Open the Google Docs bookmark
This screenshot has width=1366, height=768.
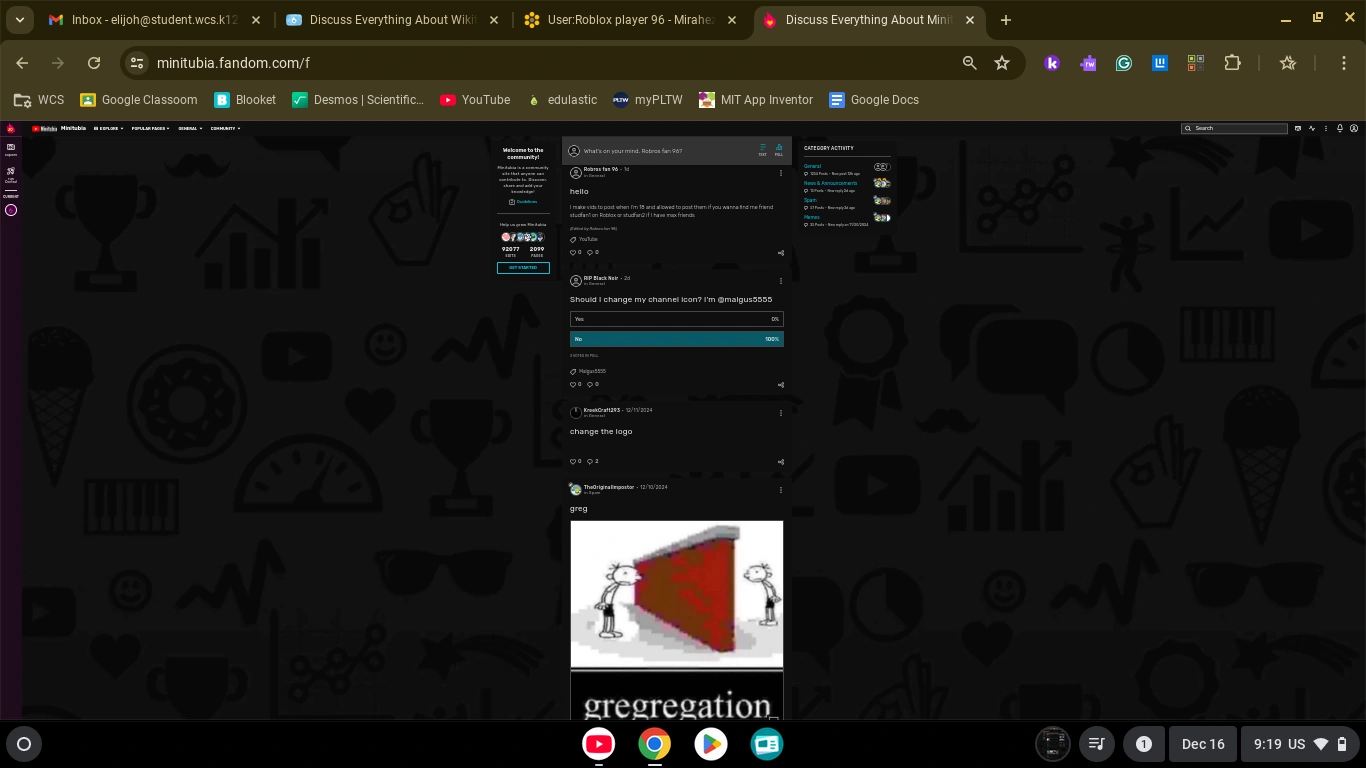[874, 100]
